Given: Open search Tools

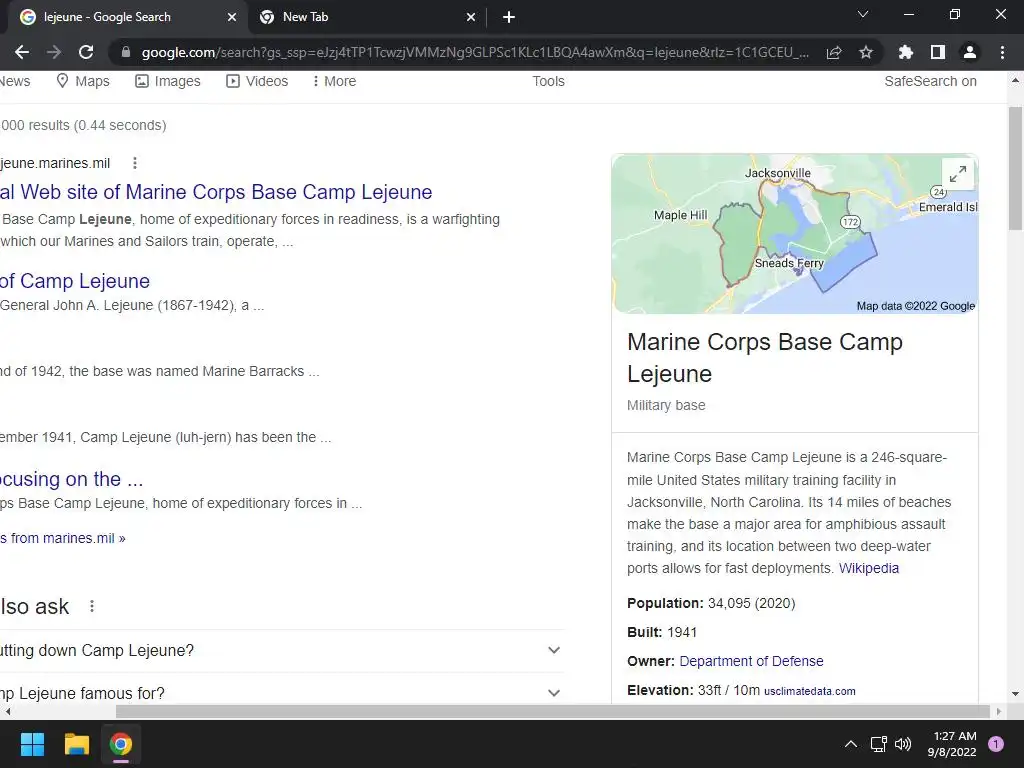Looking at the screenshot, I should click(x=549, y=81).
